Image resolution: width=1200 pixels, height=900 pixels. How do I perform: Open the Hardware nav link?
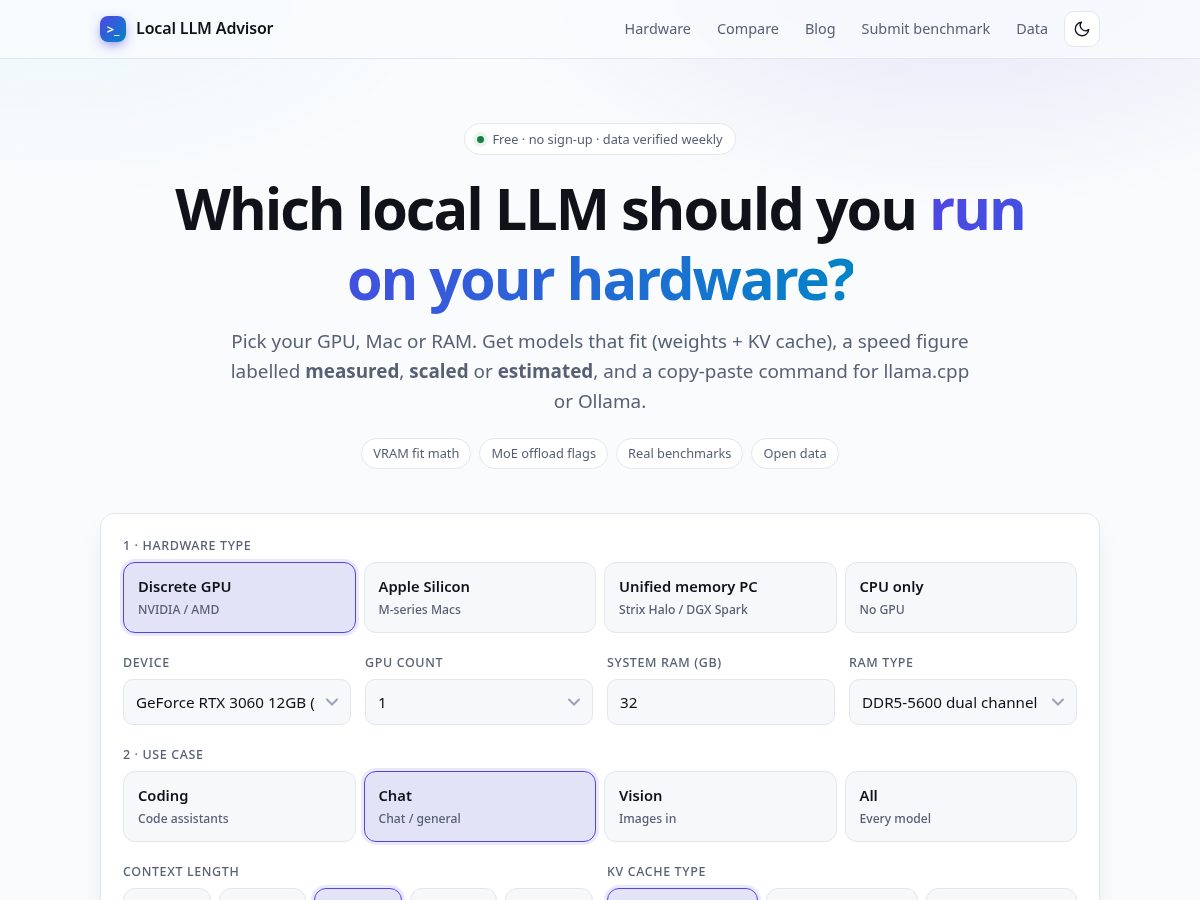tap(657, 29)
